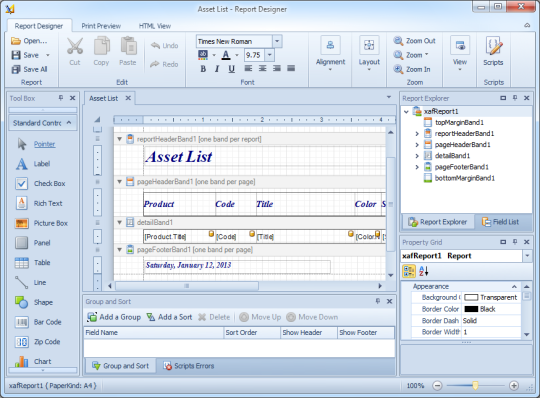Toggle bold formatting

click(203, 69)
